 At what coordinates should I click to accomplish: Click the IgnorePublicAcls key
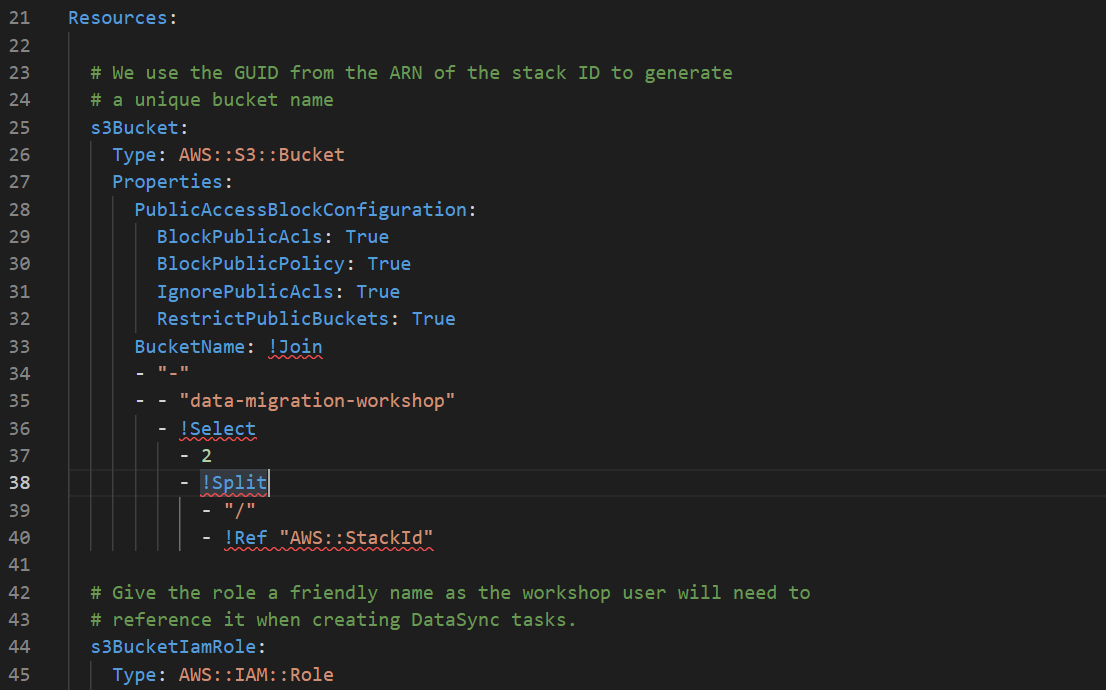[245, 291]
